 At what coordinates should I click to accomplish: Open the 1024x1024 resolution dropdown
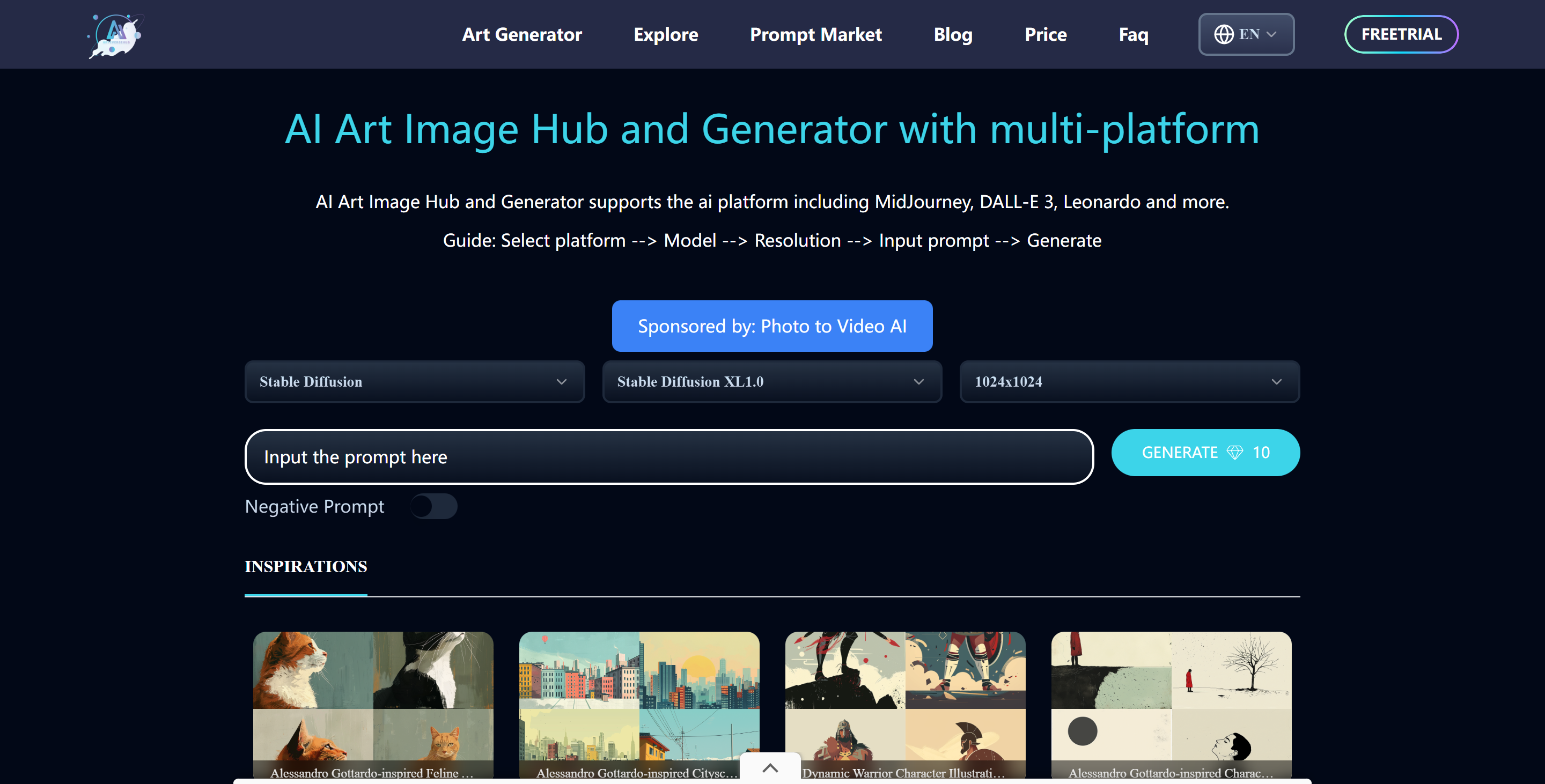[1129, 382]
